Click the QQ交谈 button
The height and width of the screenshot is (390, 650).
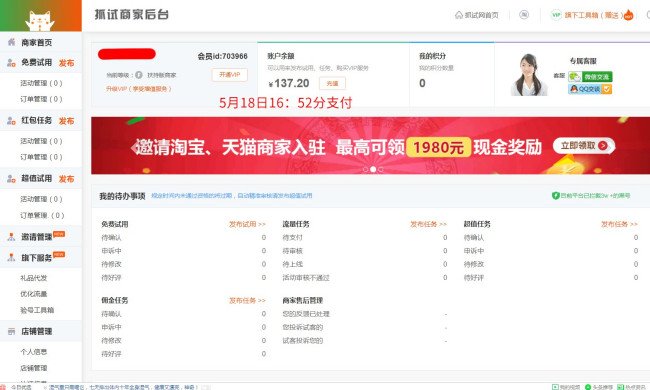pyautogui.click(x=589, y=89)
